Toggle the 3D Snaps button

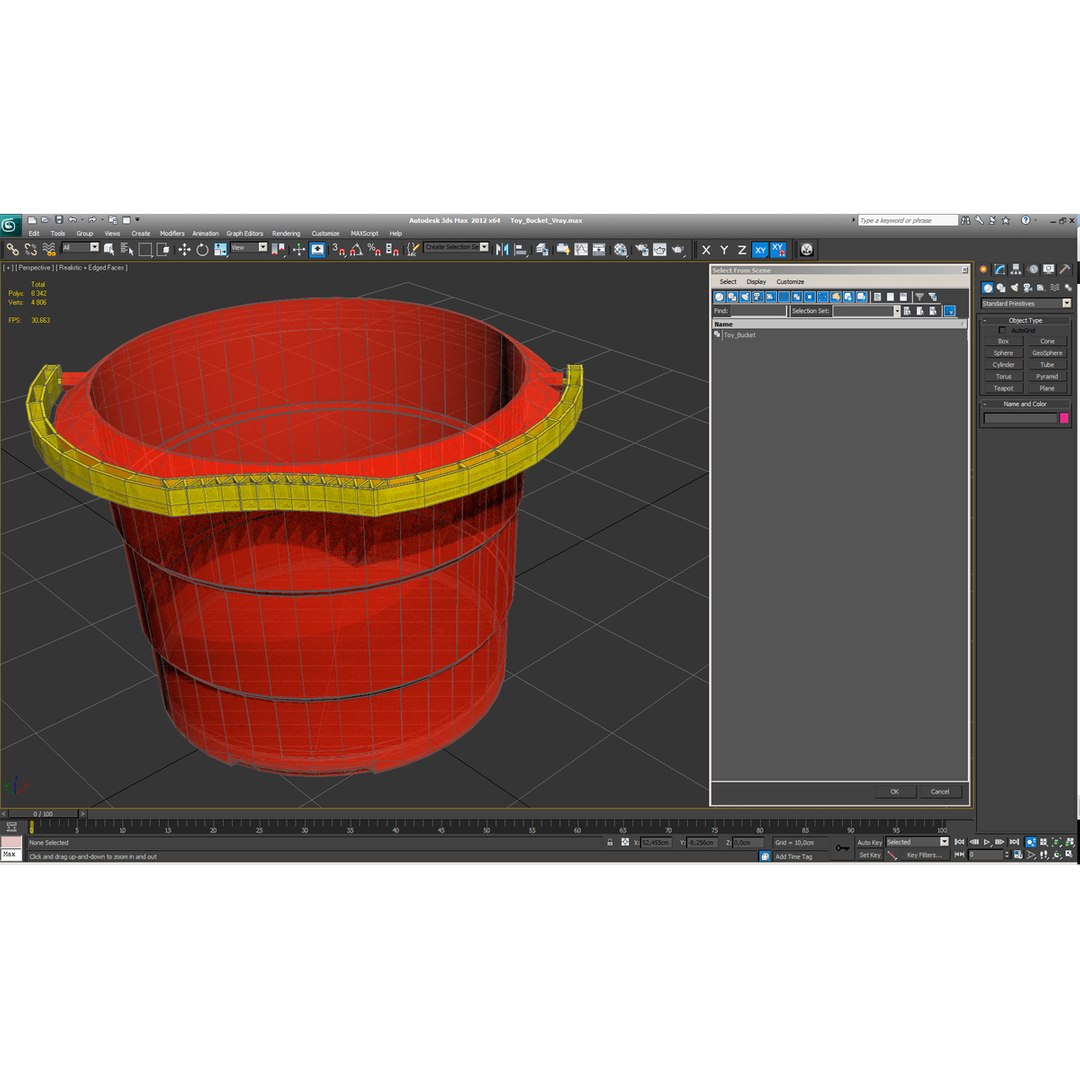pos(338,249)
